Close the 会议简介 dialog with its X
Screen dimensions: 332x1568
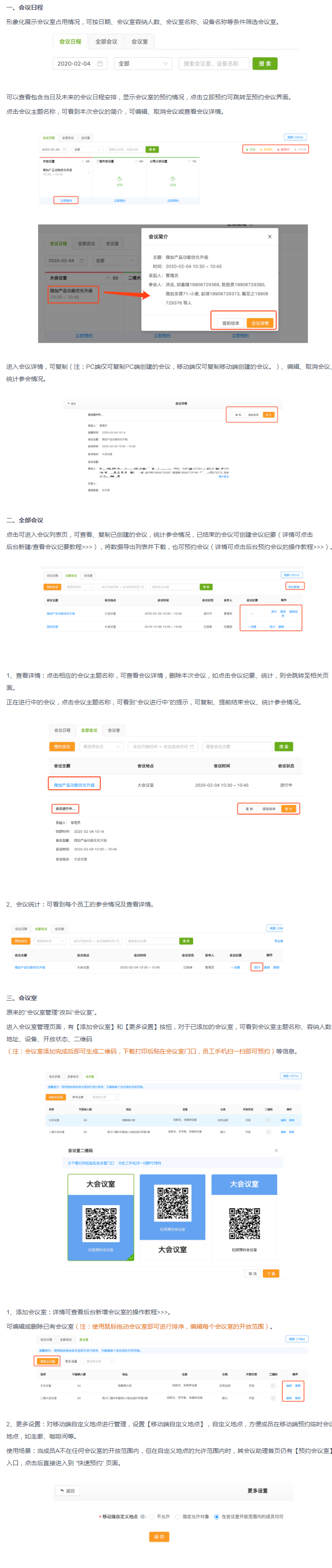(270, 236)
